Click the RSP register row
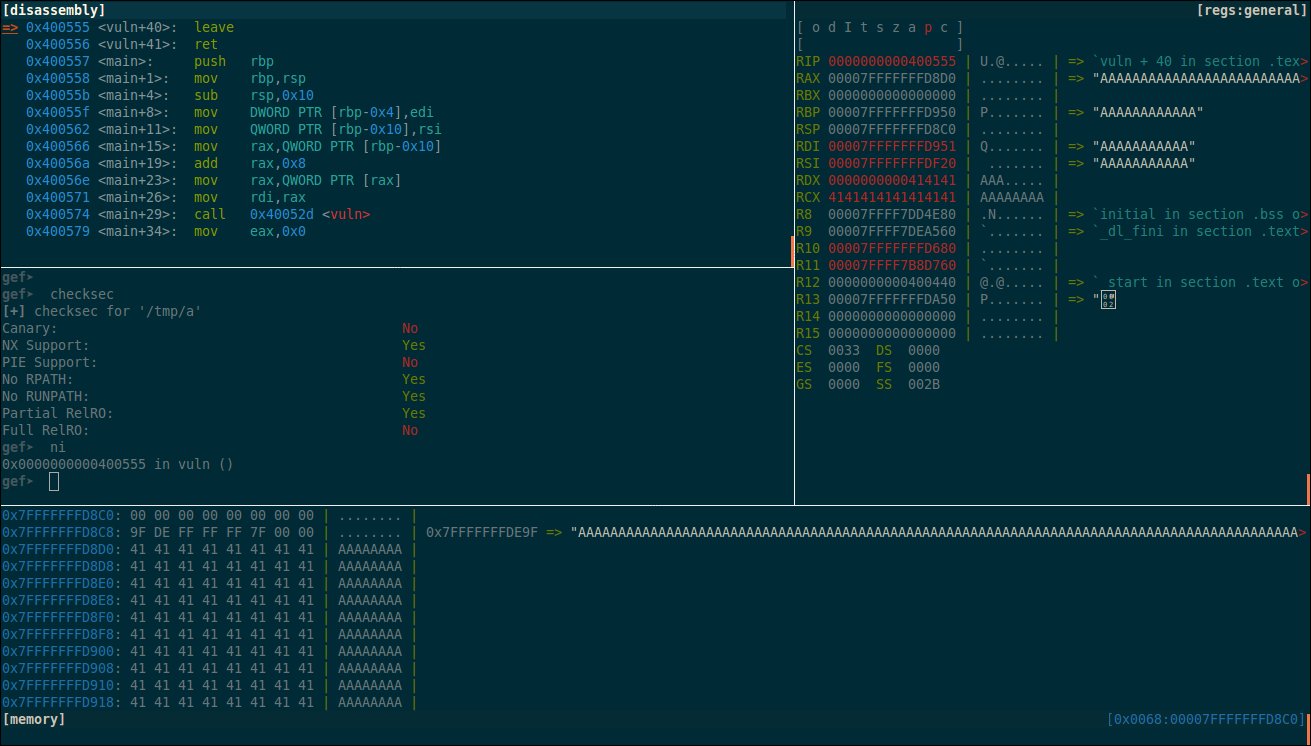 coord(928,129)
